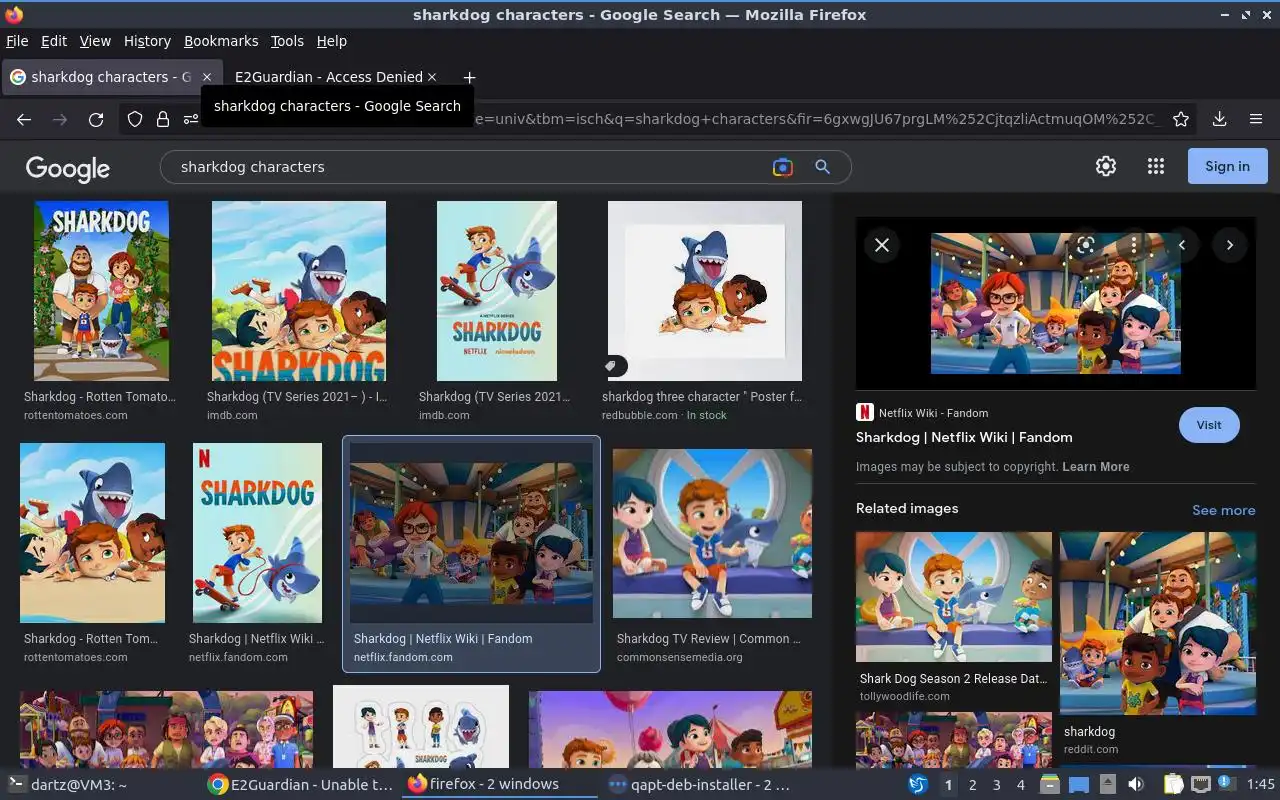Click the Visit button for Netflix Wiki
This screenshot has height=800, width=1280.
(x=1209, y=425)
